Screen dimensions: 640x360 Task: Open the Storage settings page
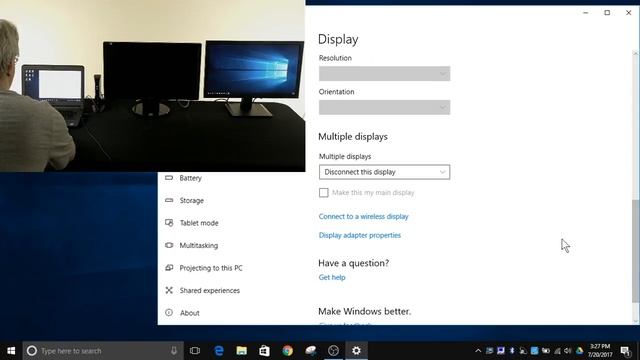191,200
